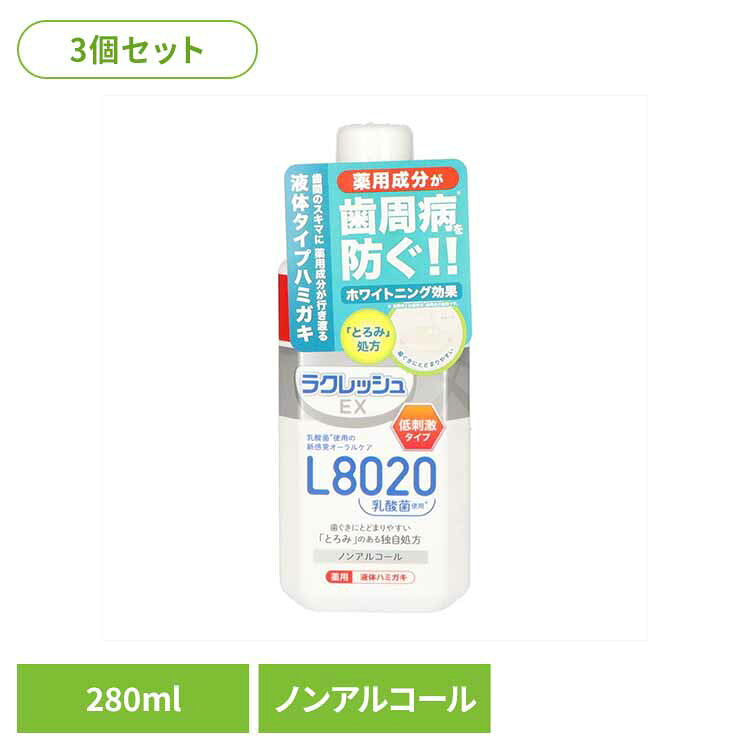Click the 「とろみ」のある独自処方 text line
The image size is (750, 750).
click(x=369, y=540)
